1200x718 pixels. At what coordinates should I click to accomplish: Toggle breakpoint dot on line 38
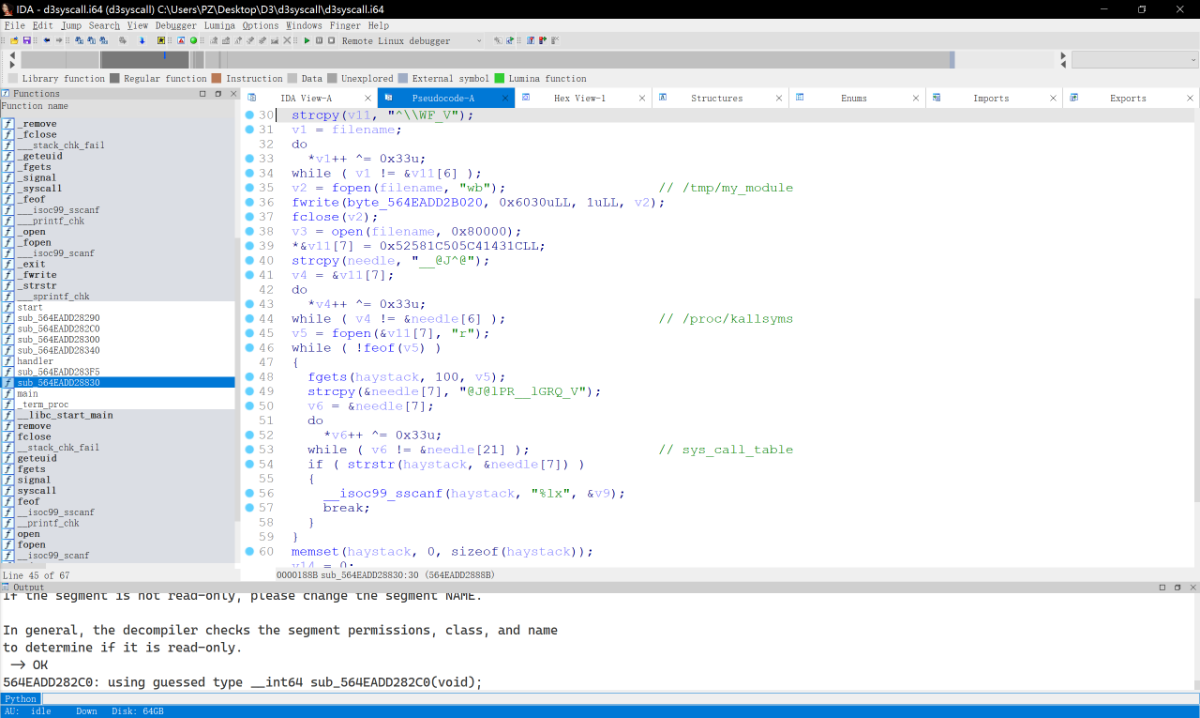(249, 231)
